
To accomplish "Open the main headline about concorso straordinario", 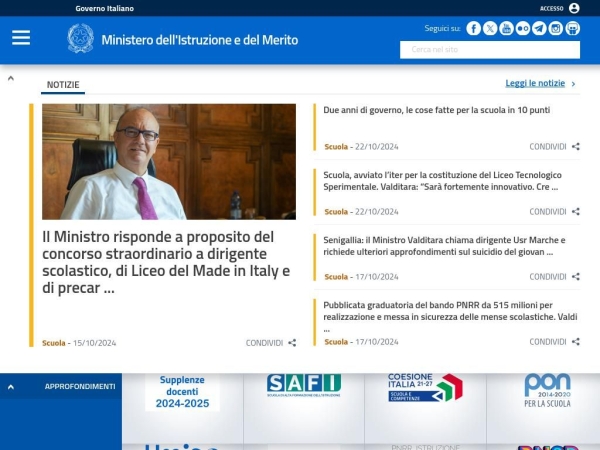I will [166, 262].
